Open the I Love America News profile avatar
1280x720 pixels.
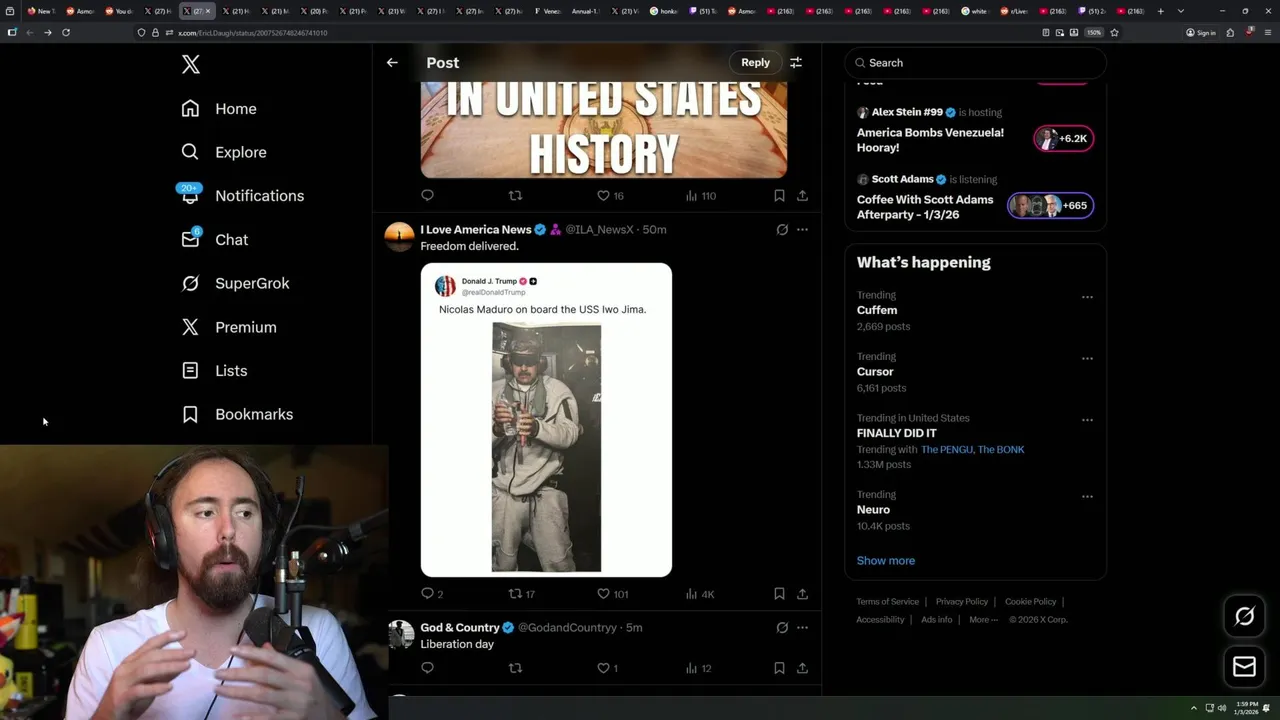click(399, 237)
